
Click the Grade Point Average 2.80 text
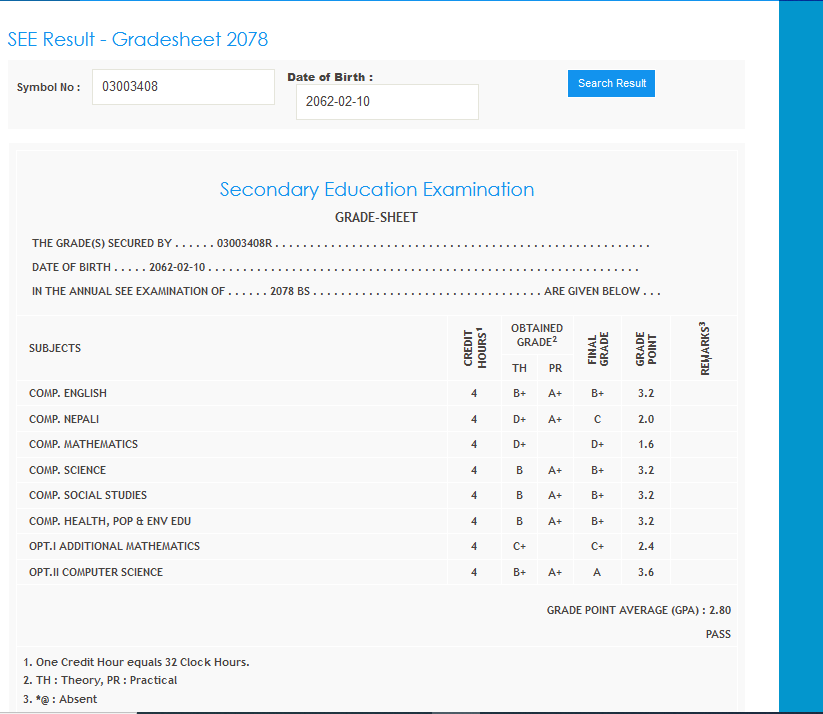638,610
